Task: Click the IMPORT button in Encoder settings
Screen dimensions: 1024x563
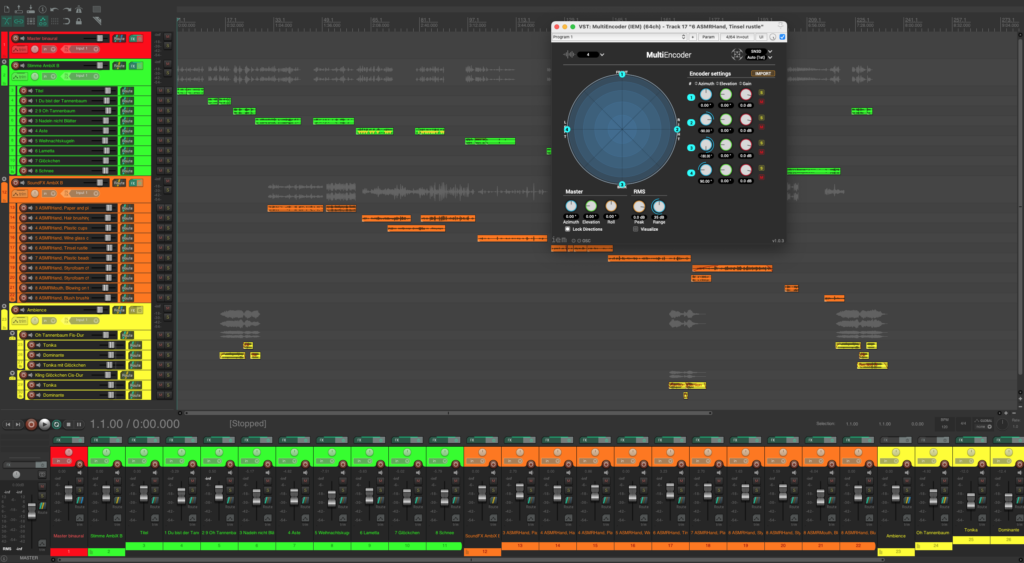Action: 763,73
